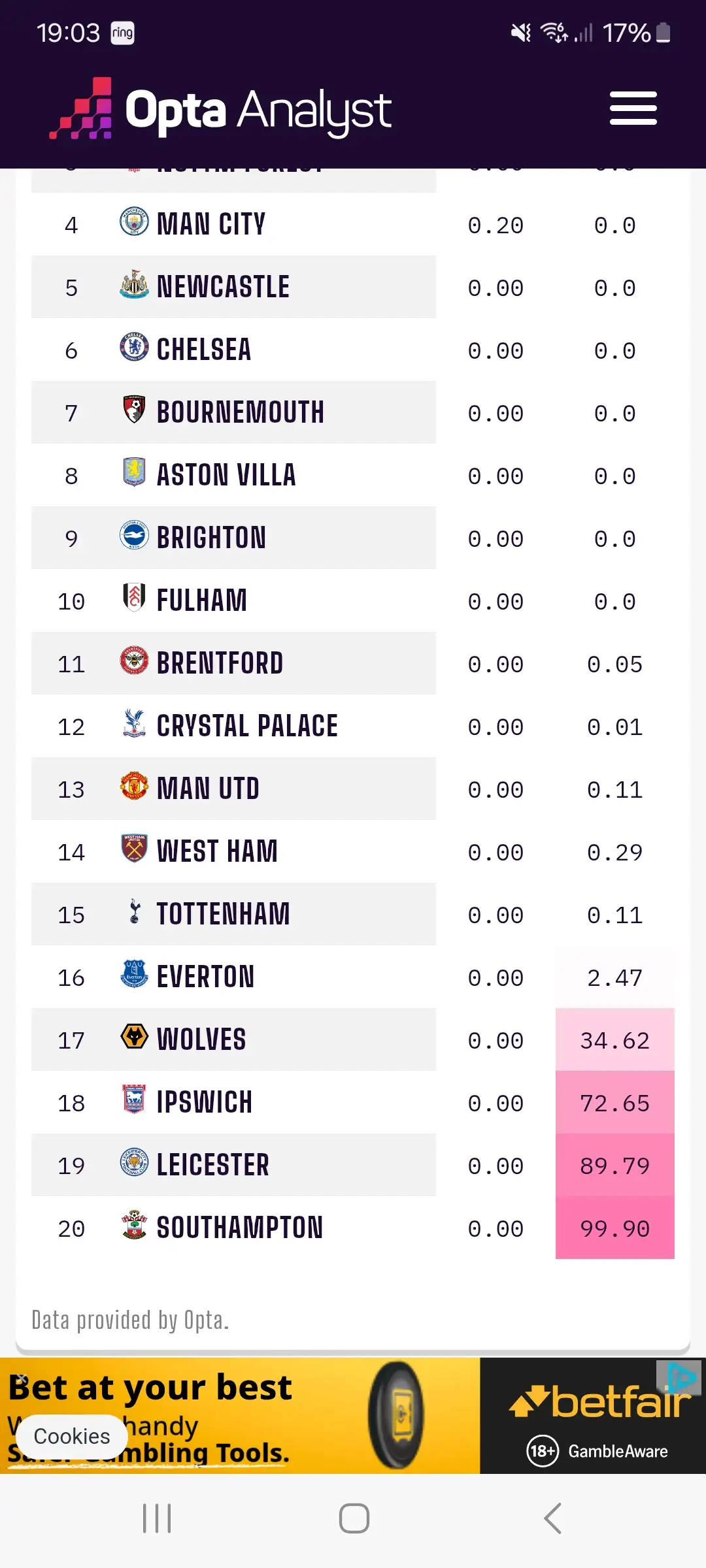Tap the Bournemouth badge icon

(x=134, y=410)
